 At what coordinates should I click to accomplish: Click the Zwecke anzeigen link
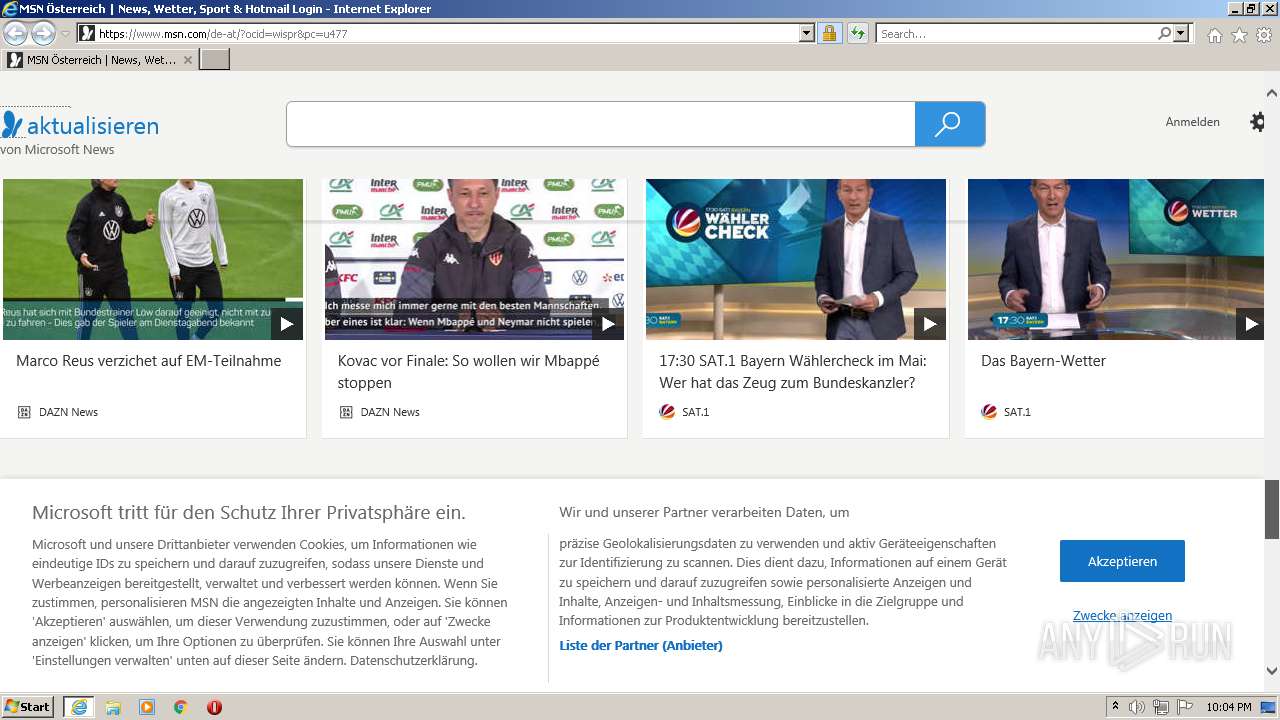click(1122, 616)
